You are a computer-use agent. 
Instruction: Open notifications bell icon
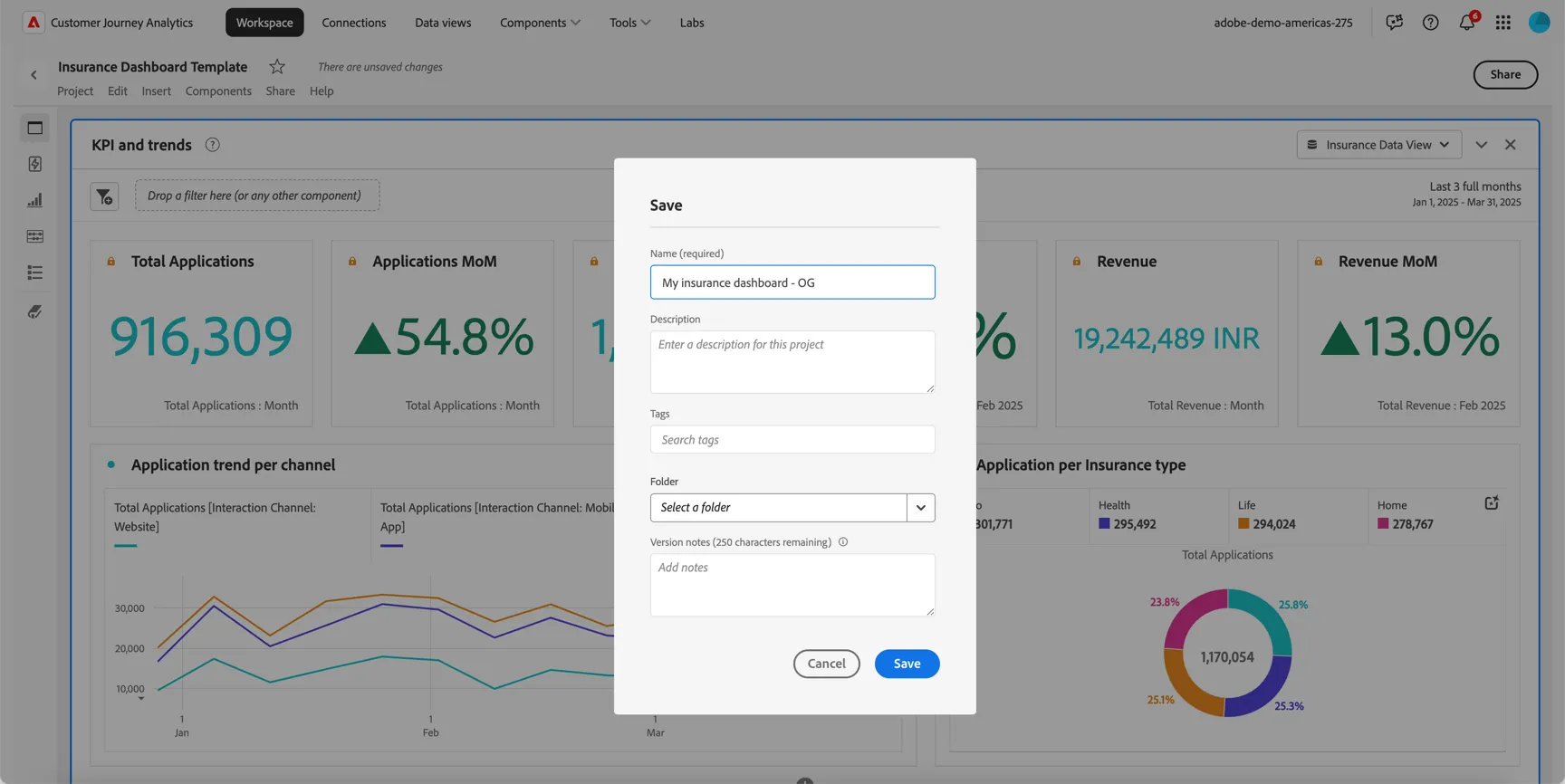1467,23
